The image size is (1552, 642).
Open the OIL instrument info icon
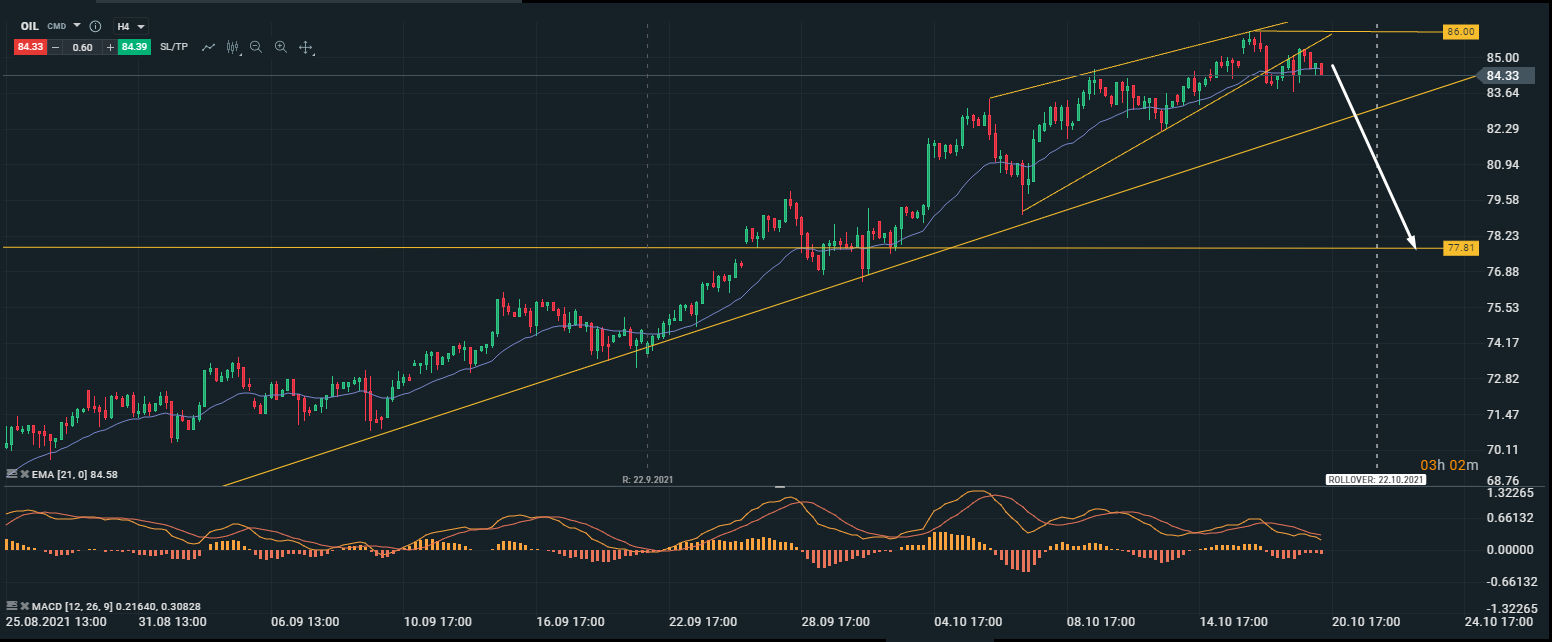pos(95,26)
